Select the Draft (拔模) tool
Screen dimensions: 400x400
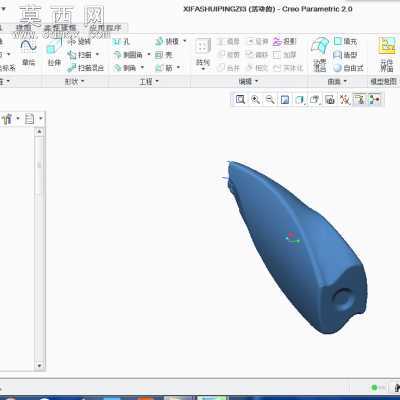[167, 41]
